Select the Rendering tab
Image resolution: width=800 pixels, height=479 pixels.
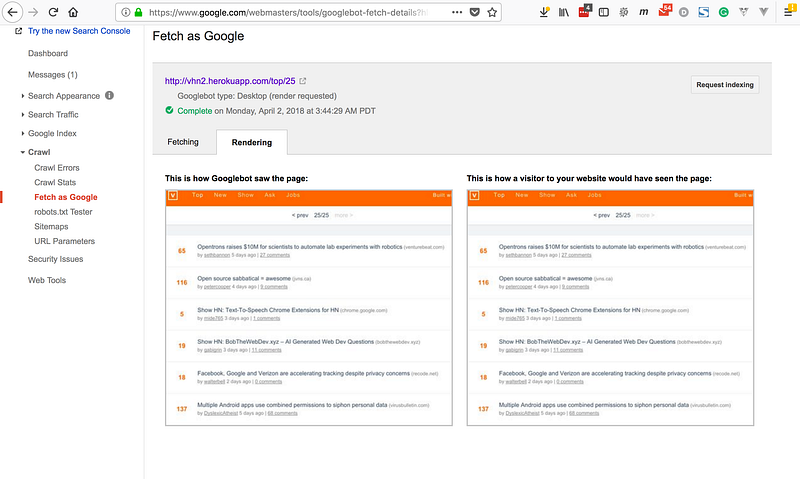(x=252, y=142)
